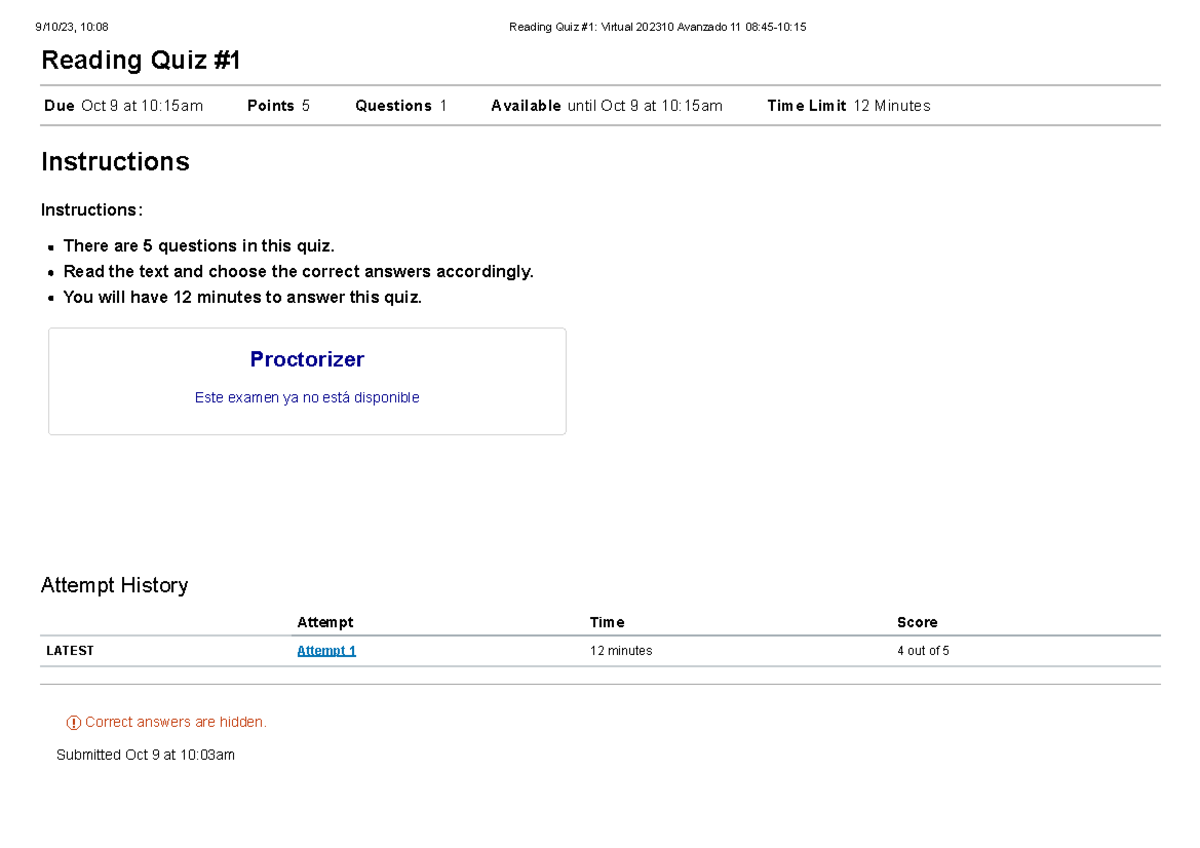Click the Este examen ya no está disponible link
Image resolution: width=1200 pixels, height=848 pixels.
pos(307,397)
